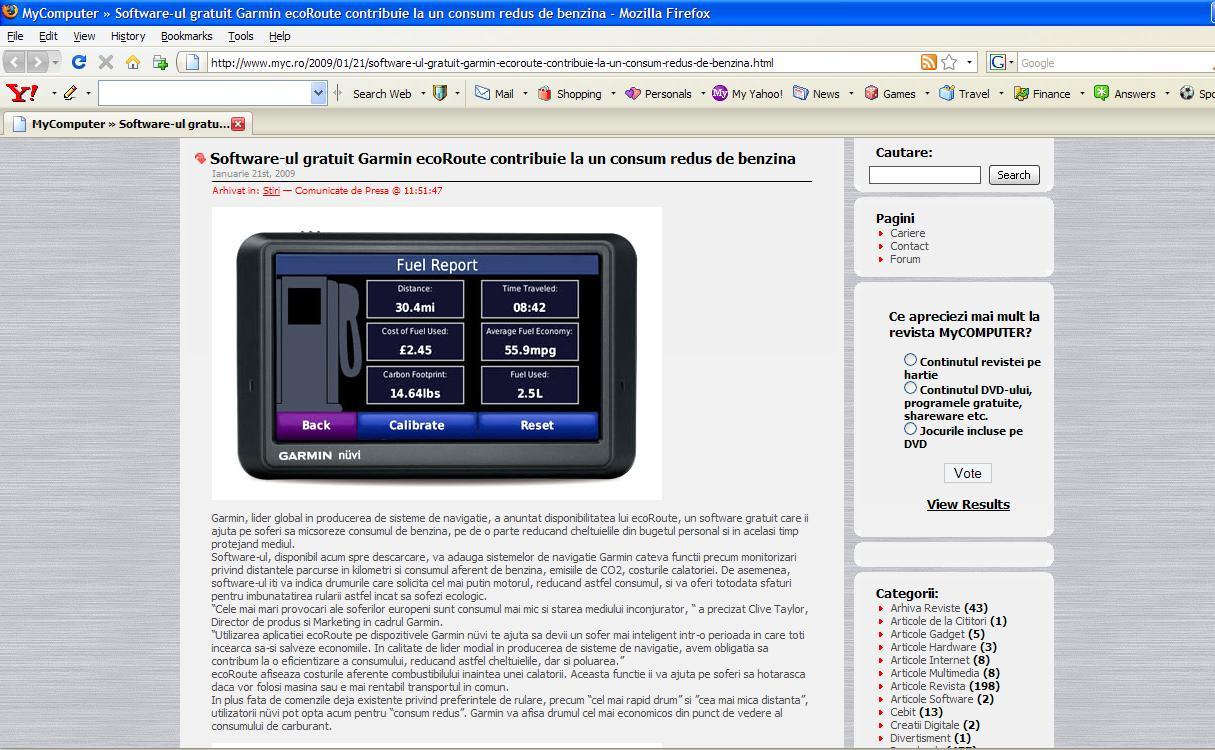This screenshot has height=750, width=1215.
Task: Select 'Continutul revistei pe hartie' radio option
Action: [910, 359]
